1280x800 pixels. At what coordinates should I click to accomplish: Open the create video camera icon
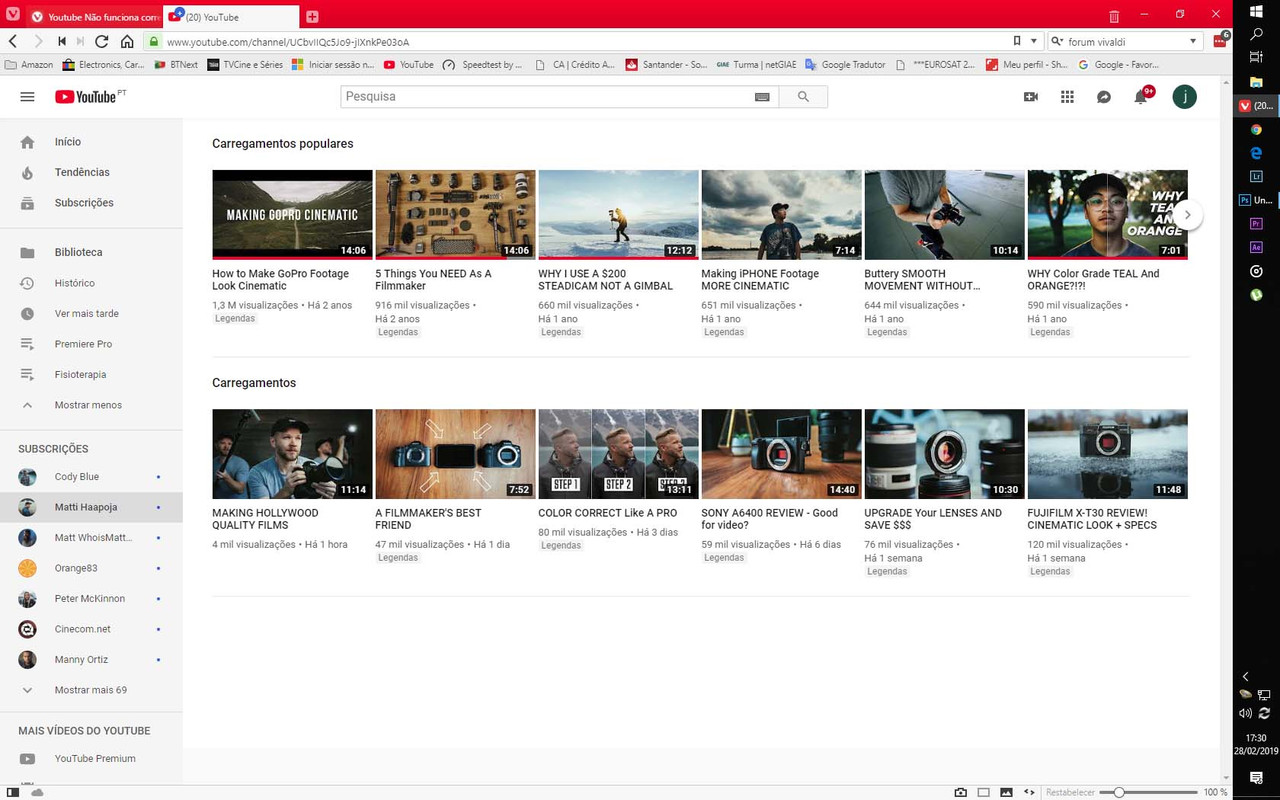(x=1031, y=97)
